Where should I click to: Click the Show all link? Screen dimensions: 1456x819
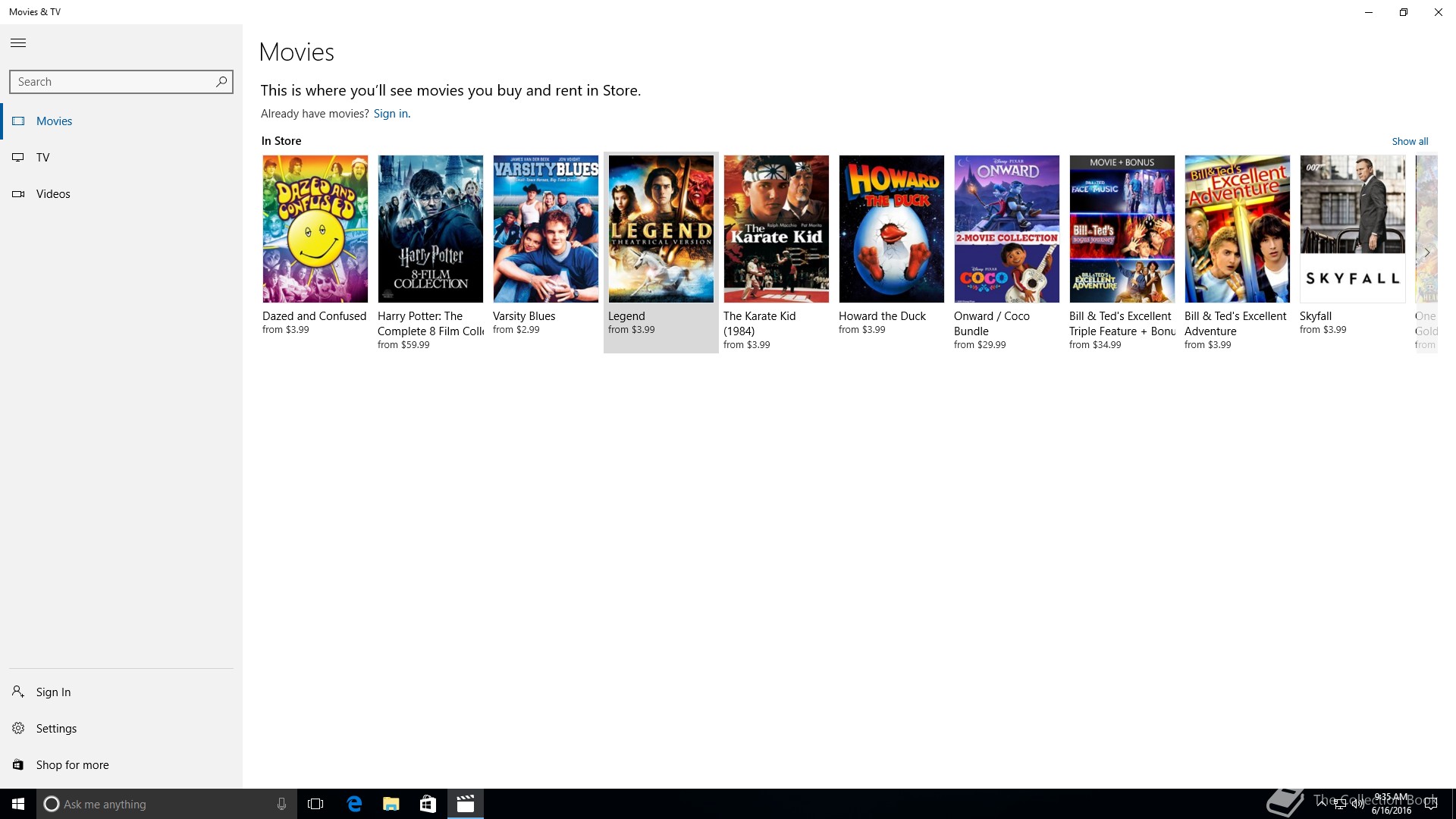(1410, 141)
